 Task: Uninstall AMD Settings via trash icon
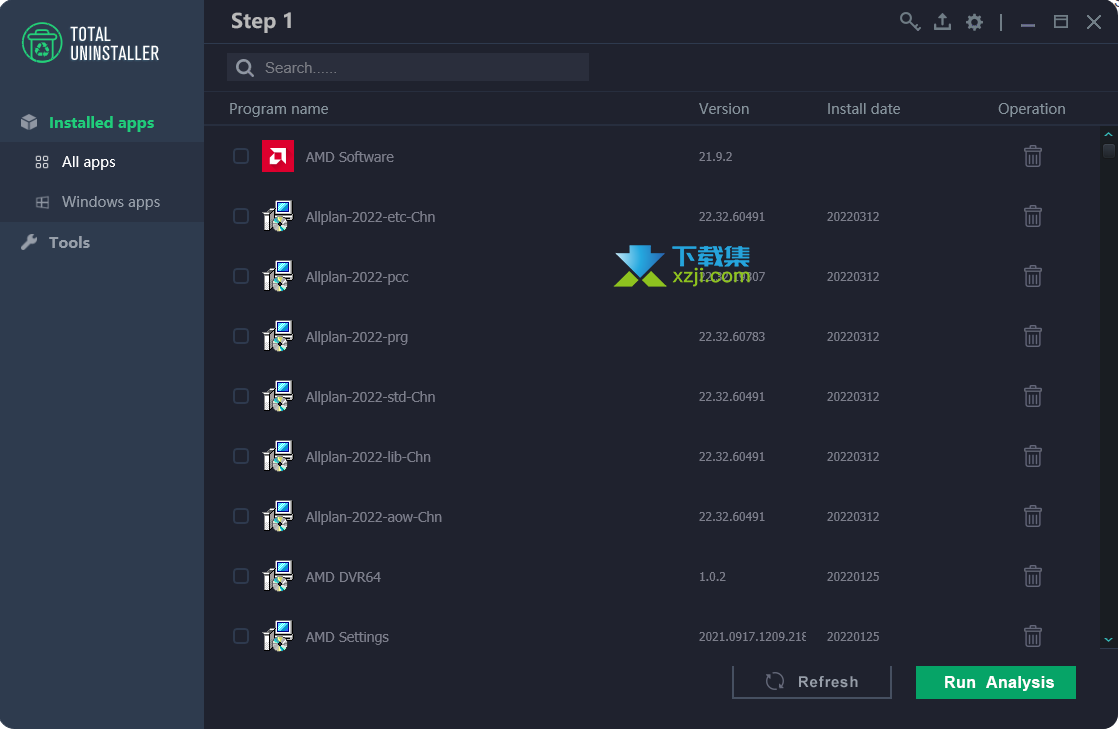1033,636
